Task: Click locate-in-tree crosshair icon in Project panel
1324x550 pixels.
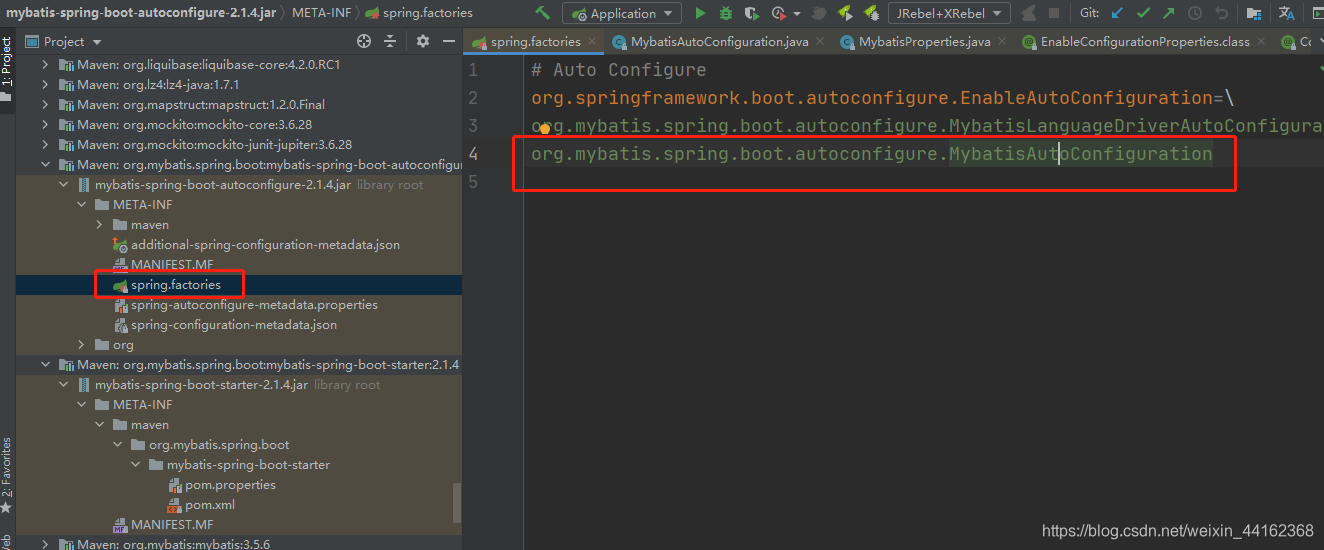Action: point(364,41)
